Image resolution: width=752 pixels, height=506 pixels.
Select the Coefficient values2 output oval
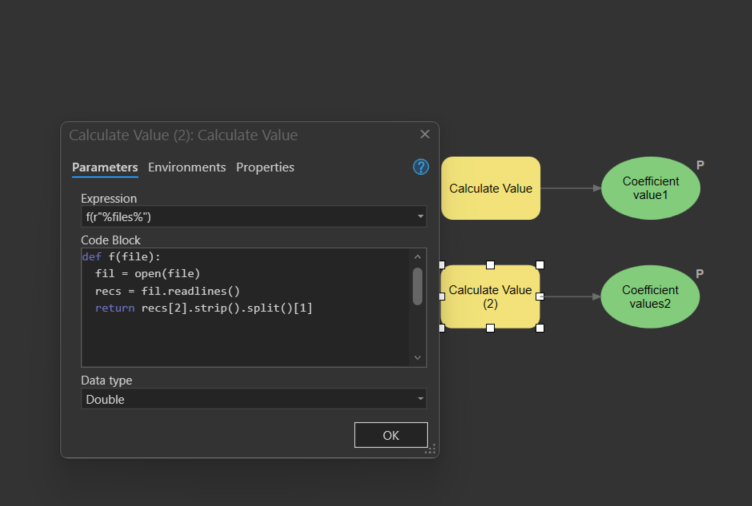pyautogui.click(x=650, y=297)
